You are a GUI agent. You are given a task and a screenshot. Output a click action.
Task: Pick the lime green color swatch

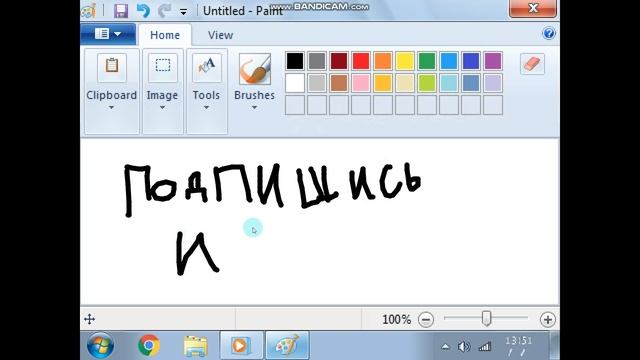click(427, 83)
